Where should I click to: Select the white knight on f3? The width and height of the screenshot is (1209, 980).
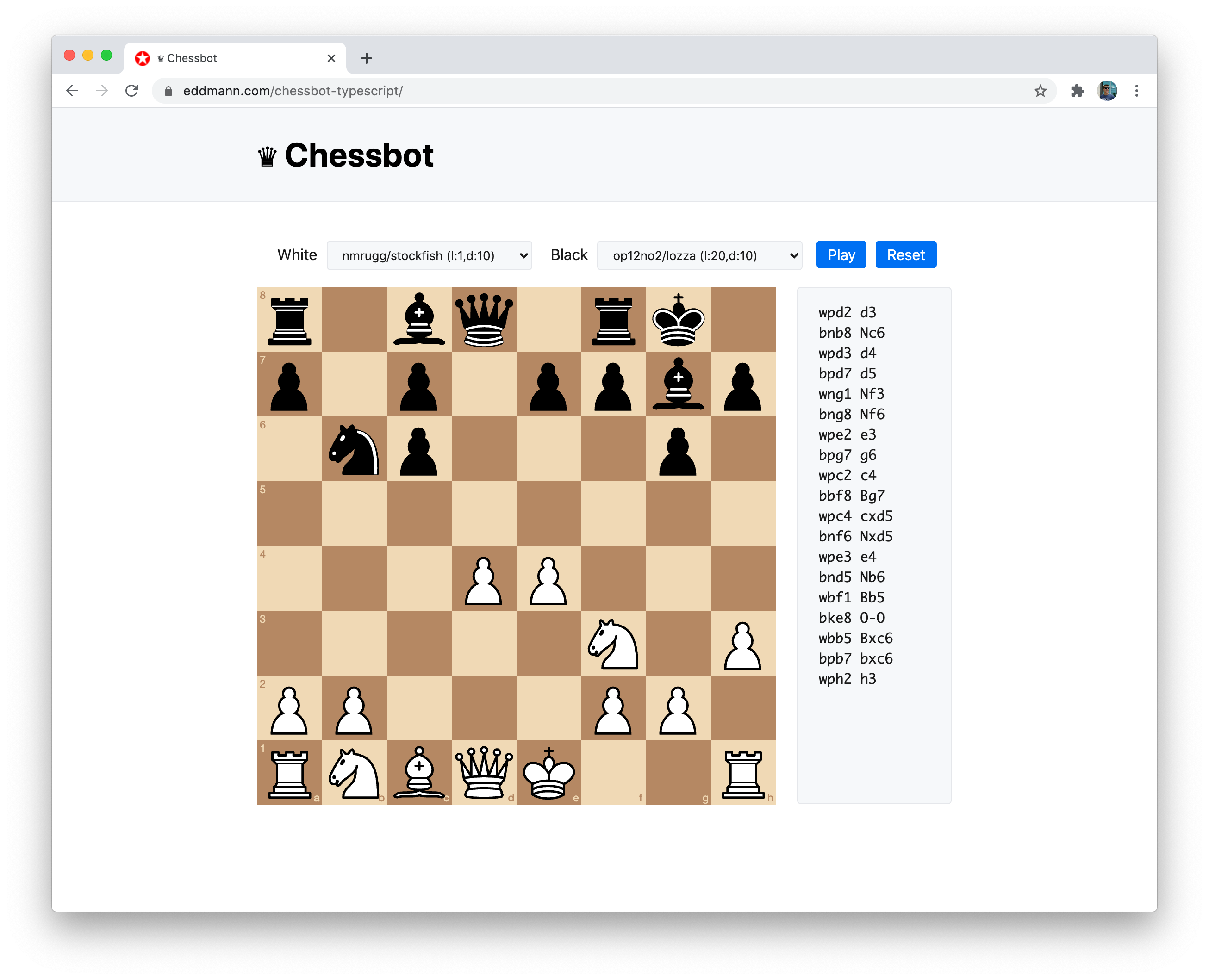tap(613, 644)
